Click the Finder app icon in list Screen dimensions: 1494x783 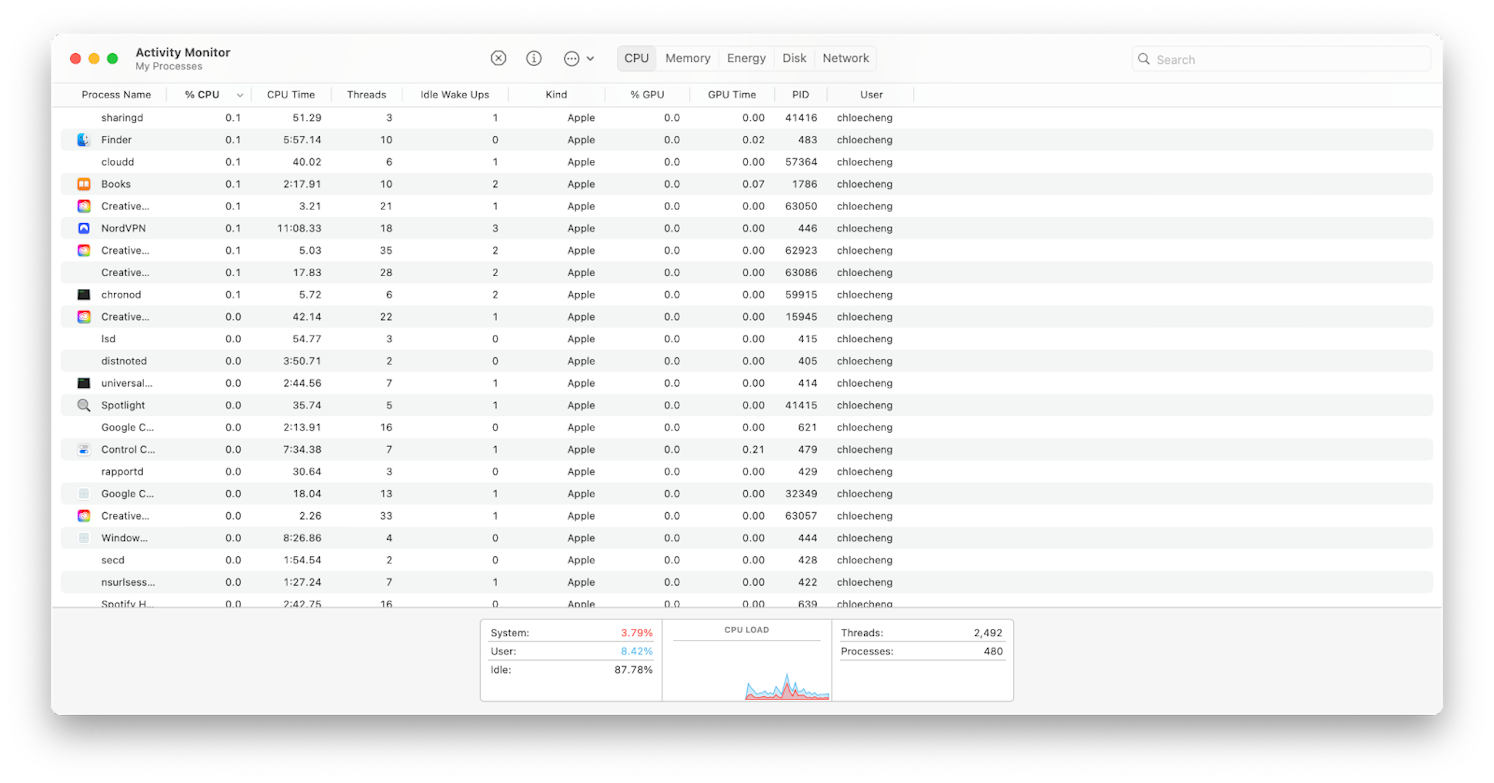[84, 140]
